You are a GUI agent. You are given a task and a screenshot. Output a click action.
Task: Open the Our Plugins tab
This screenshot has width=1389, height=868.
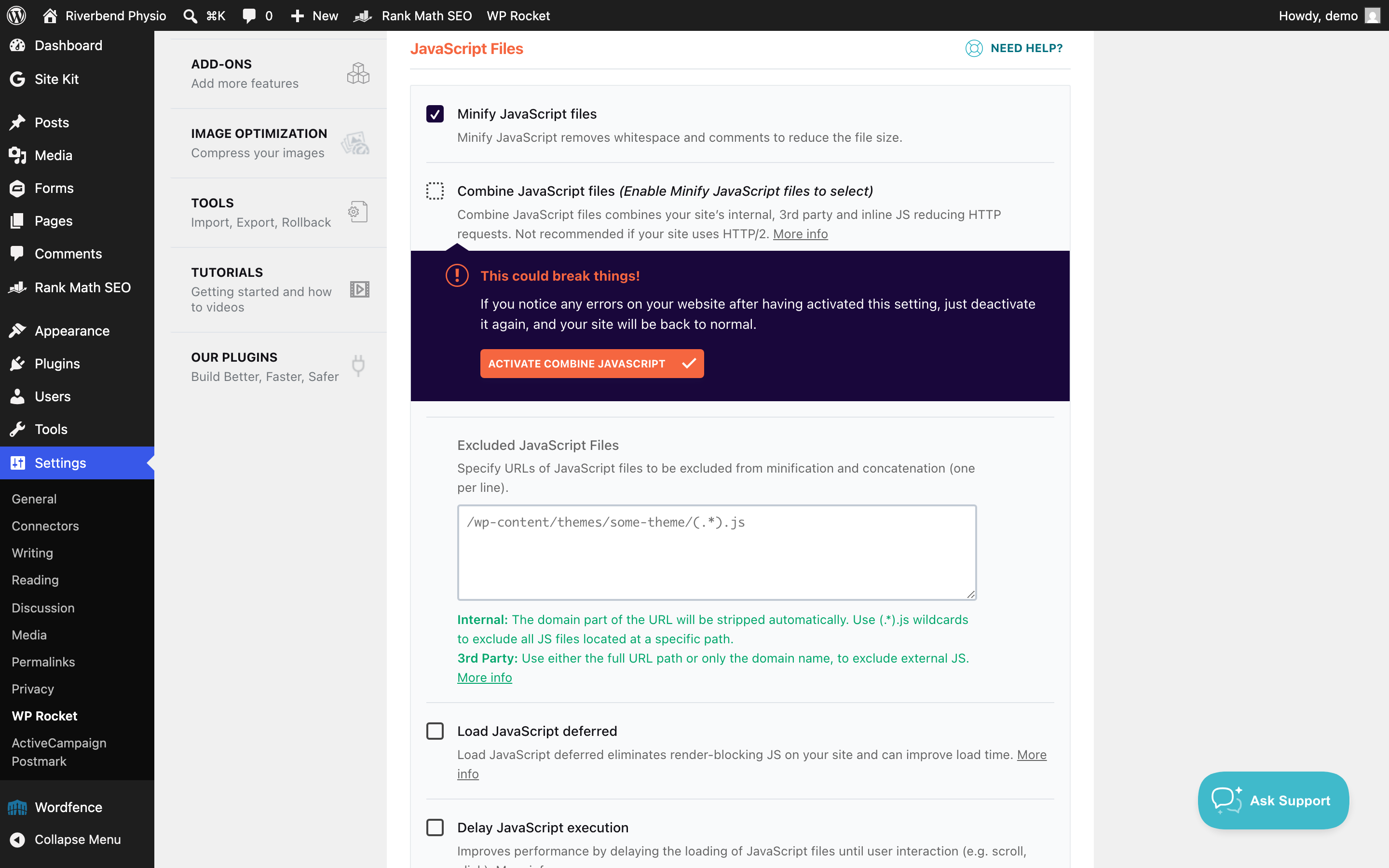coord(279,367)
